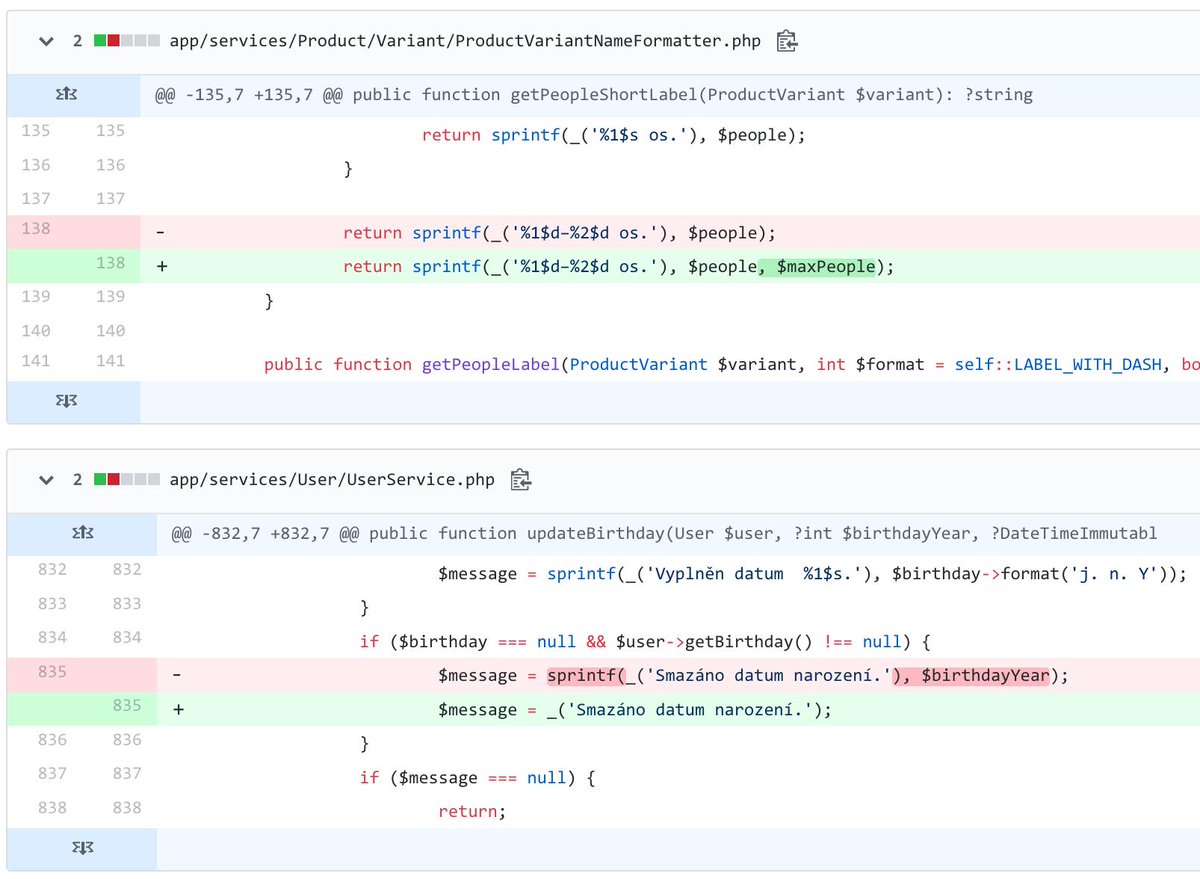
Task: Click the diffstat bar of UserService.php
Action: pos(127,480)
